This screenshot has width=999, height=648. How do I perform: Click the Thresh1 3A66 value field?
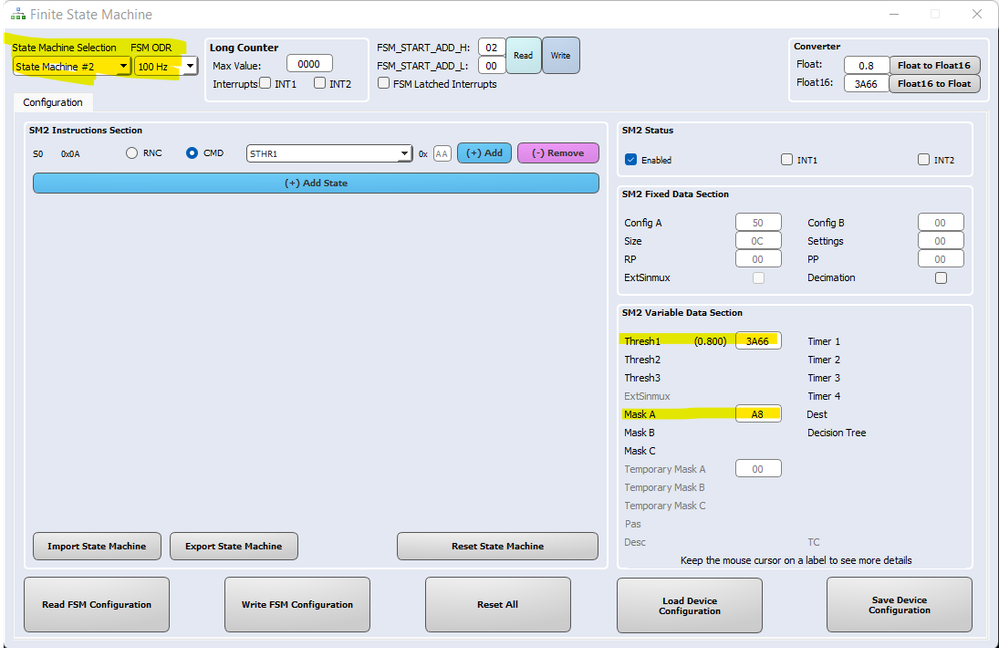coord(758,341)
